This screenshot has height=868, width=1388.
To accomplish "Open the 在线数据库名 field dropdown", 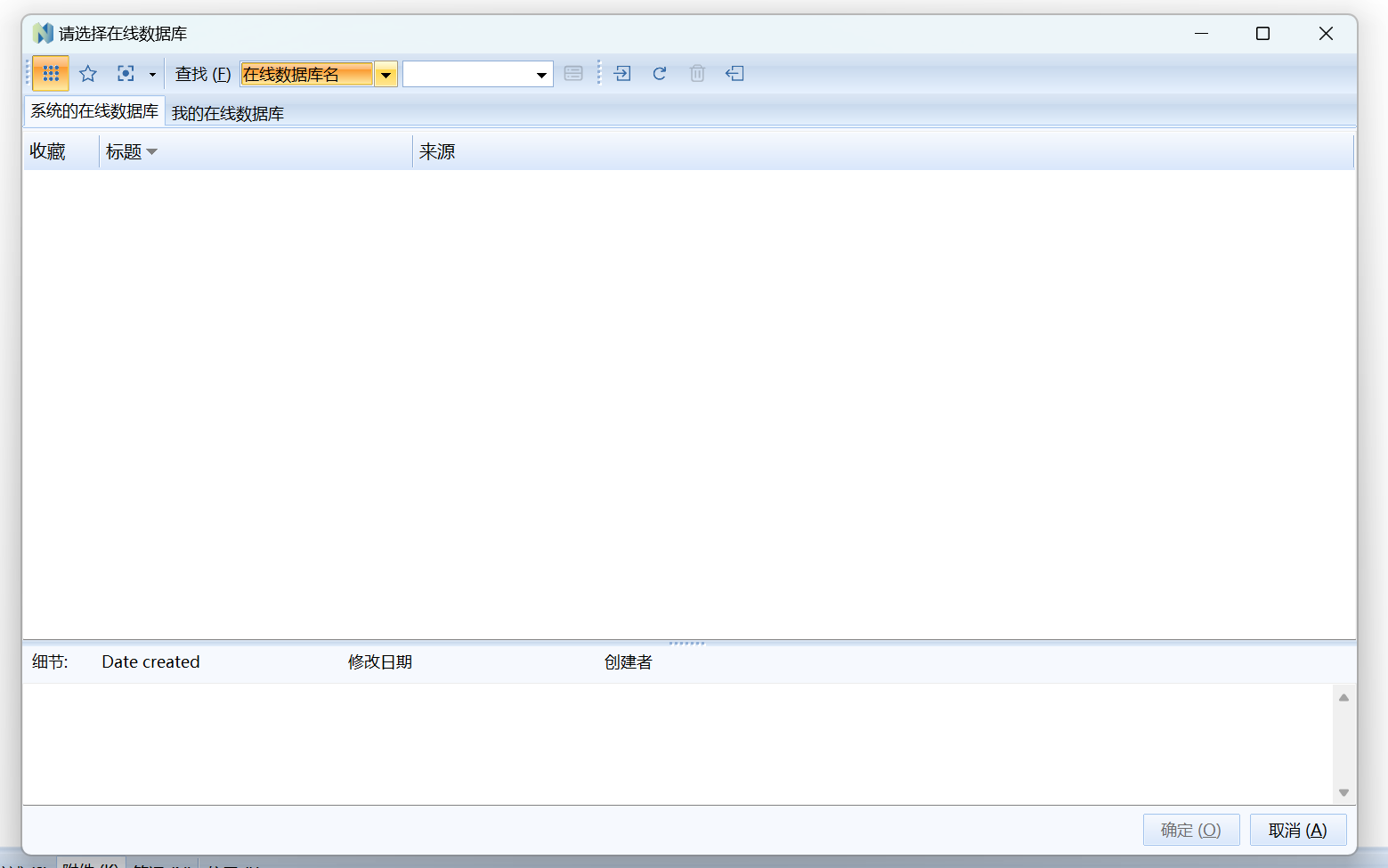I will [386, 74].
